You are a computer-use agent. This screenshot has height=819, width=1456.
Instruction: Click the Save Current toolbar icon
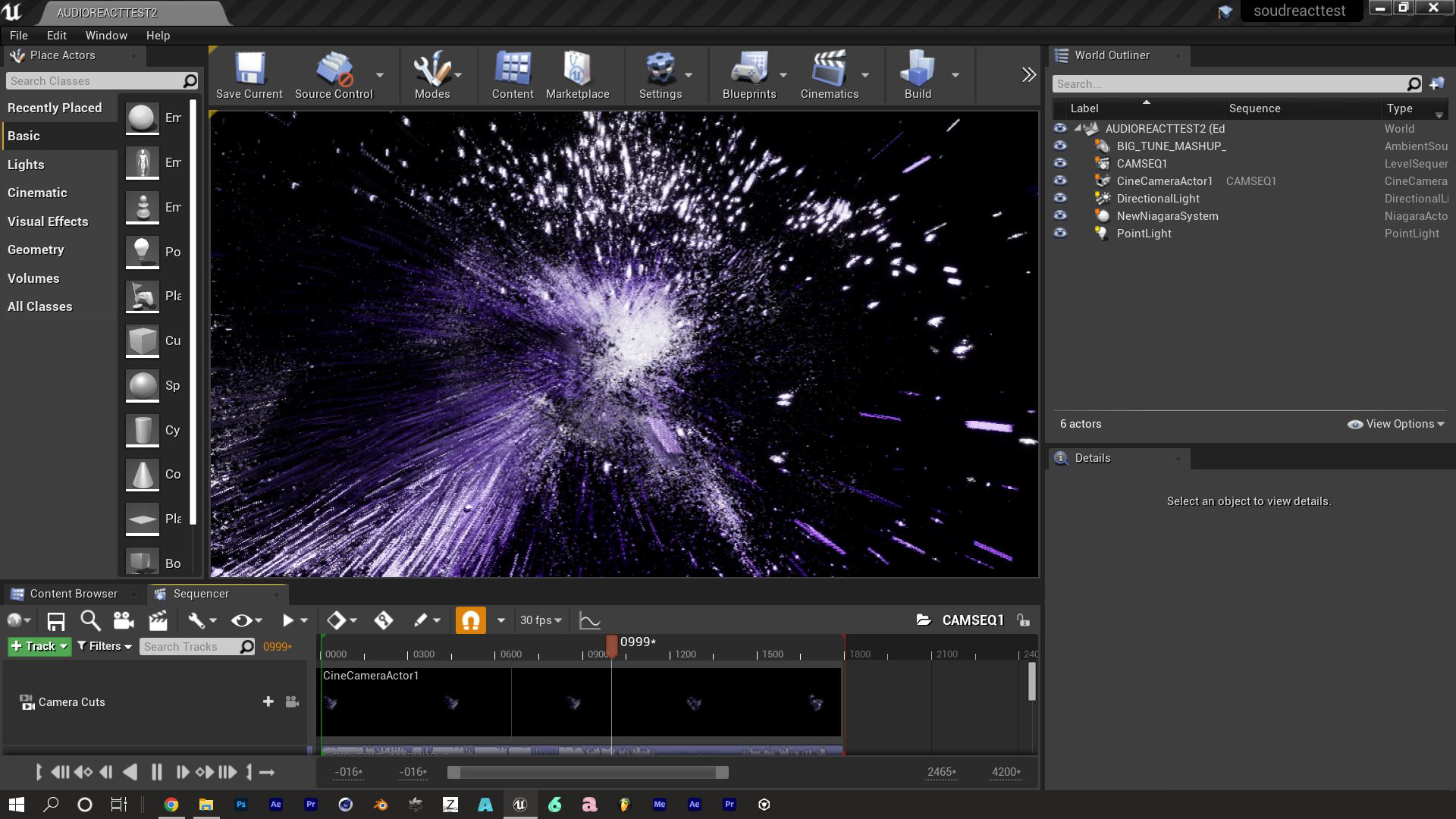pos(249,76)
